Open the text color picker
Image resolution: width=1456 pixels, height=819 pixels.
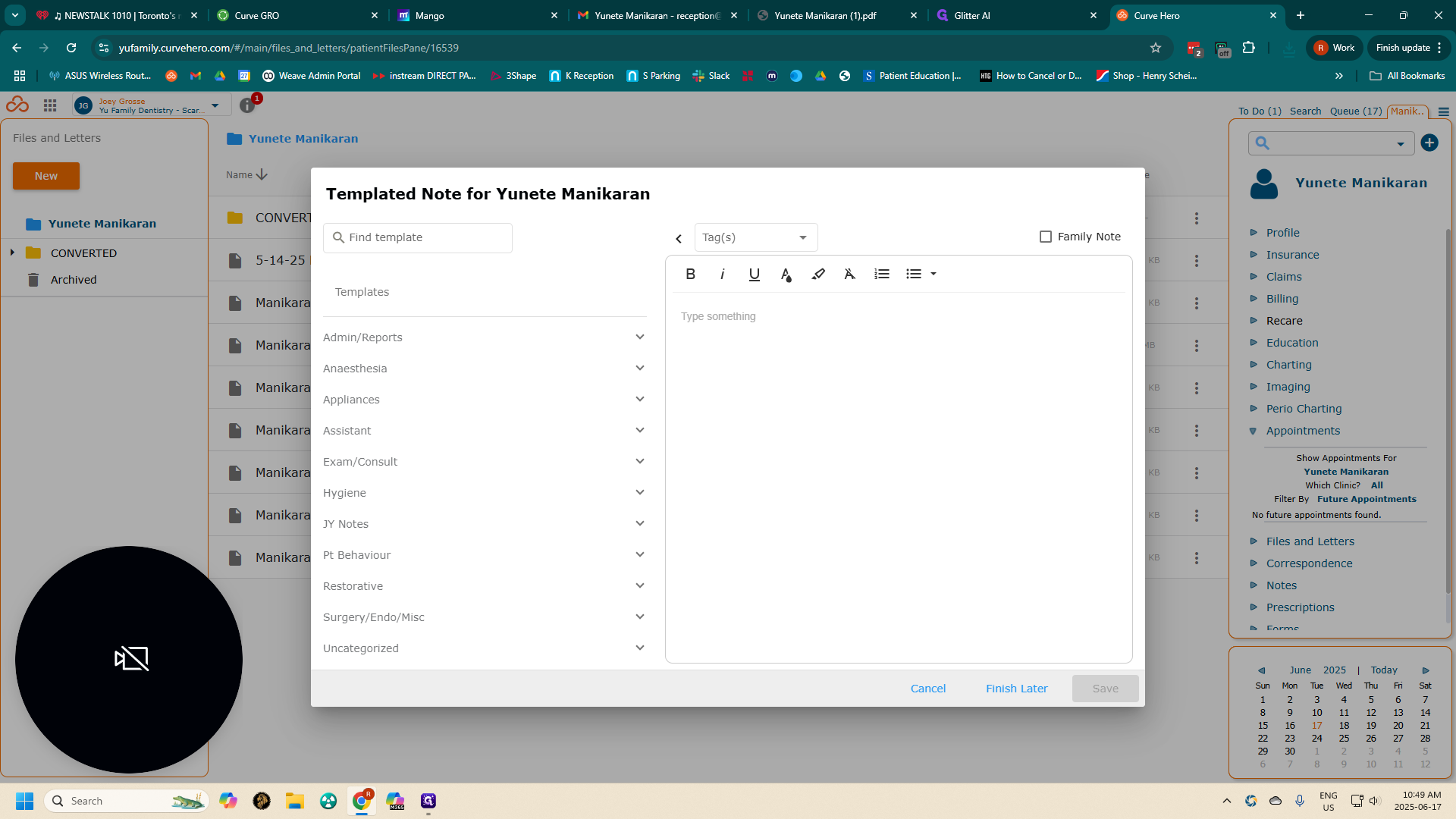(x=786, y=275)
